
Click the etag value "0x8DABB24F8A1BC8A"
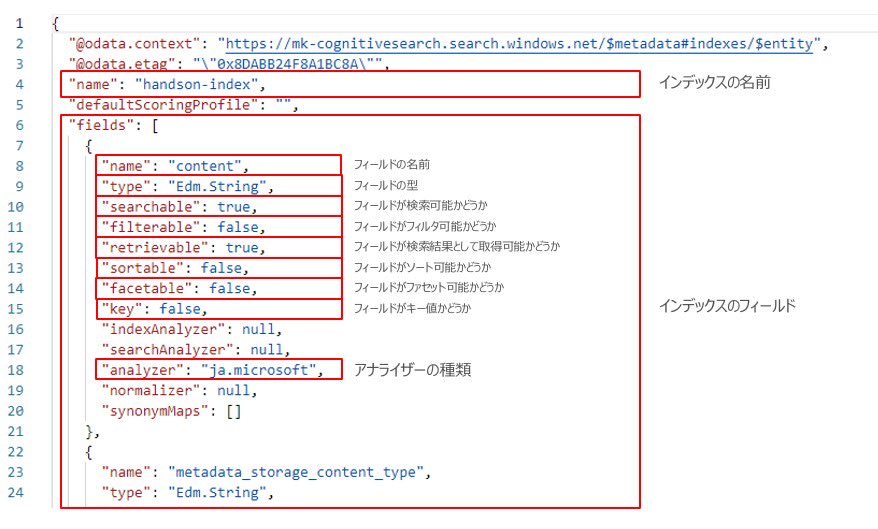coord(287,64)
